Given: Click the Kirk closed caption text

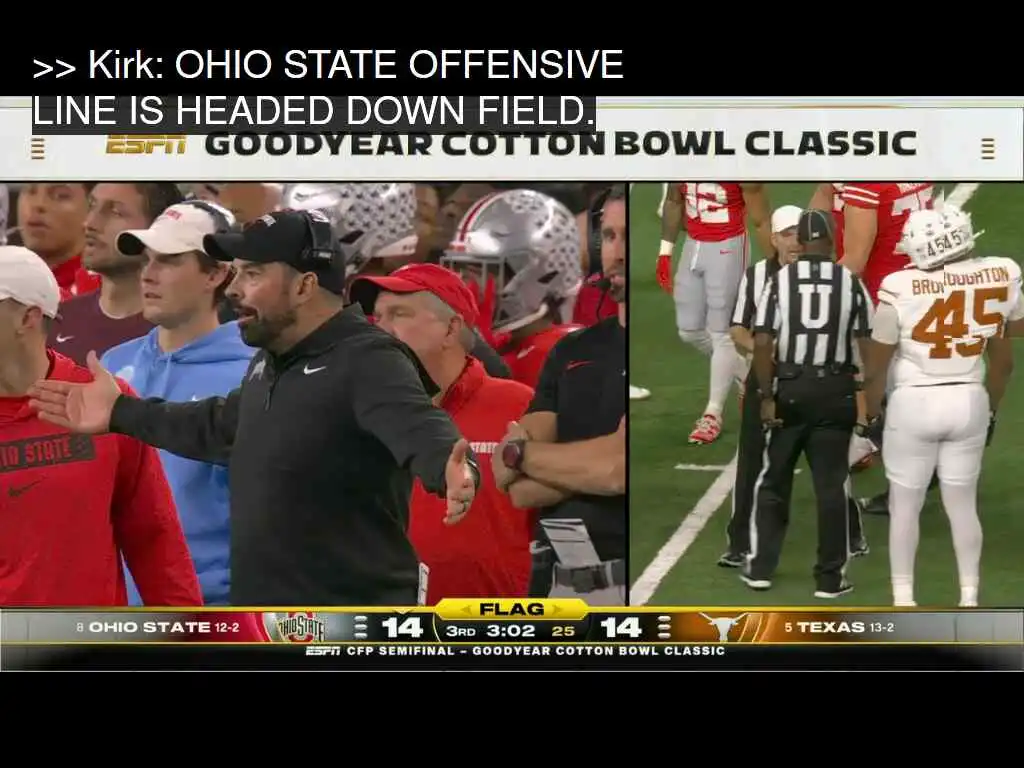Looking at the screenshot, I should 328,87.
